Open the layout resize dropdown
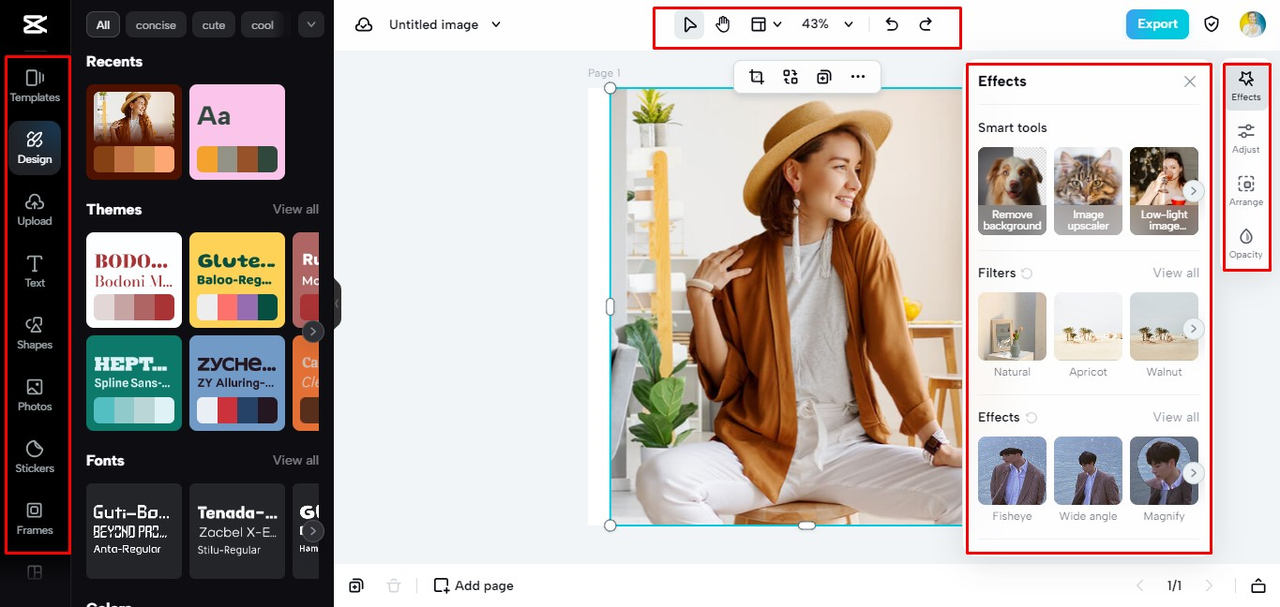Image resolution: width=1280 pixels, height=607 pixels. [x=765, y=24]
